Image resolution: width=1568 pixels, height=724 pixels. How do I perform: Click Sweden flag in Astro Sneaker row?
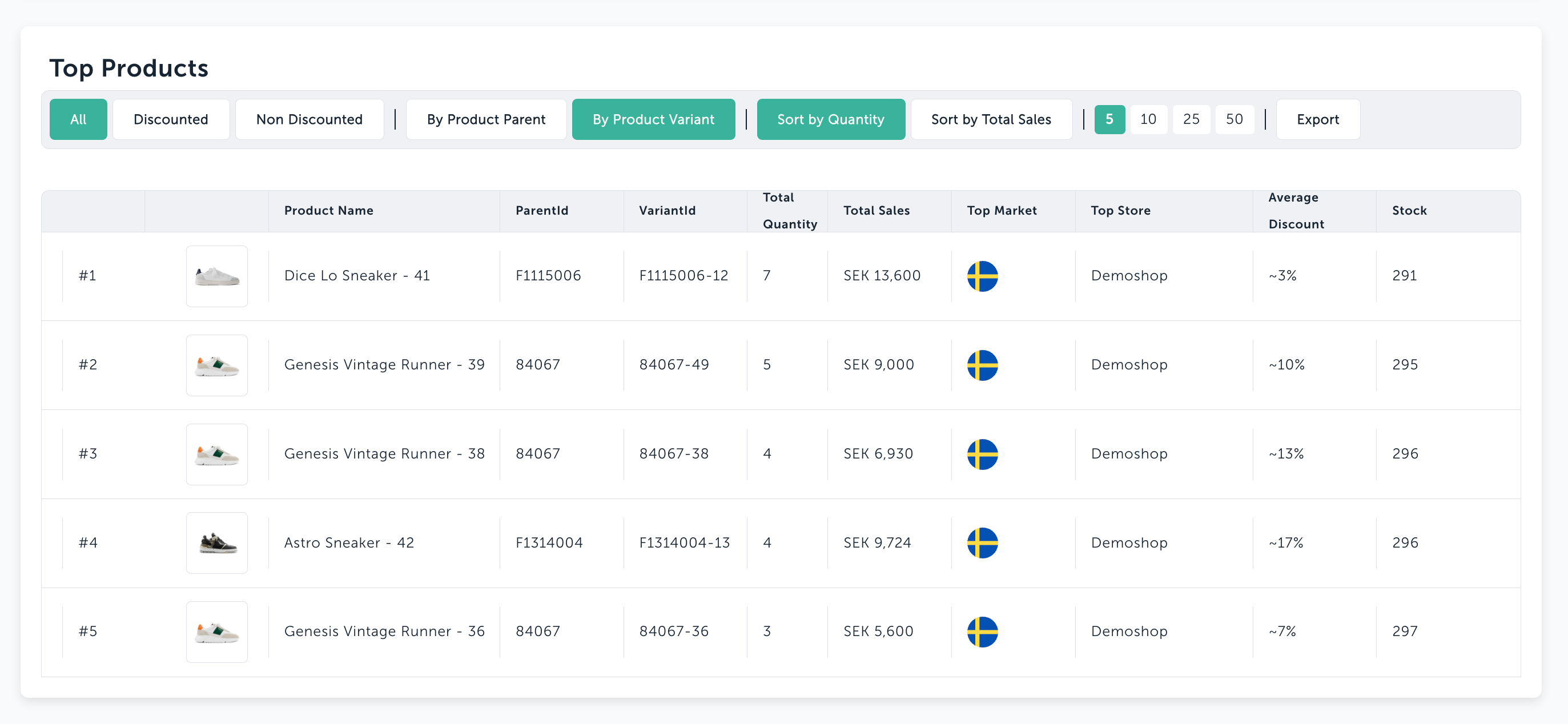(983, 542)
